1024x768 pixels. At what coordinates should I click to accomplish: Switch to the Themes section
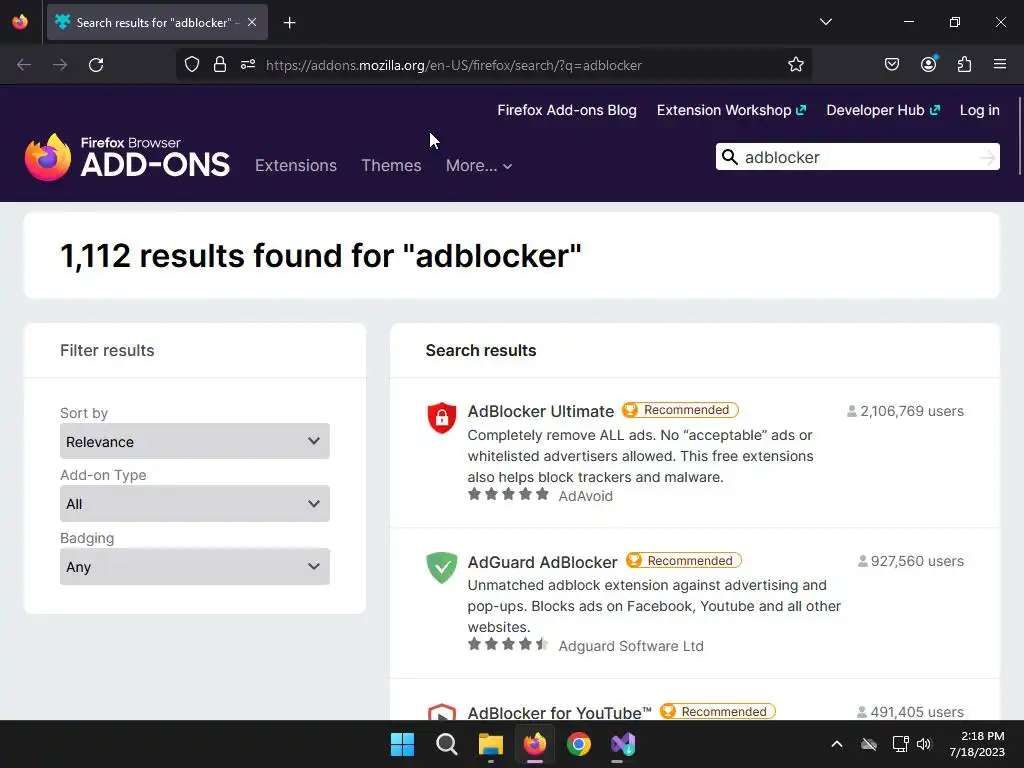(x=391, y=166)
